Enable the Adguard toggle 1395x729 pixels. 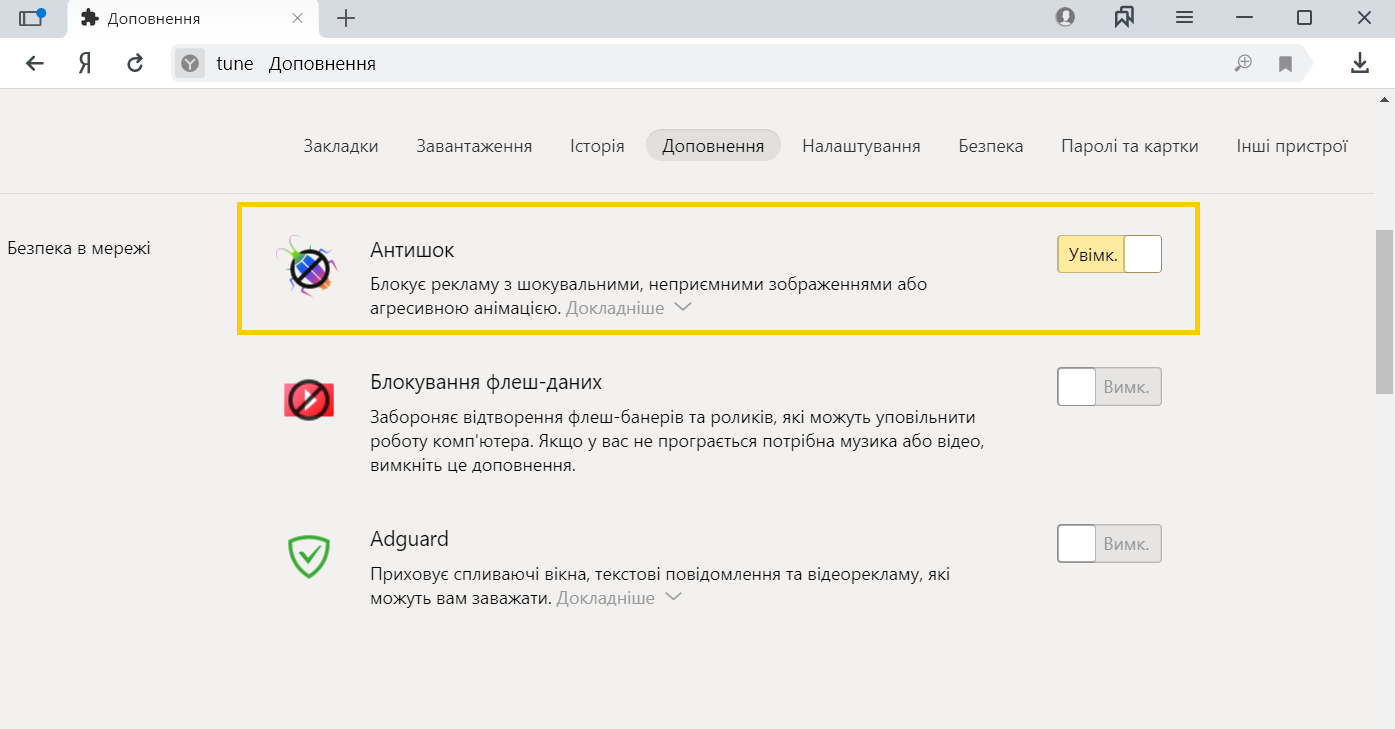pyautogui.click(x=1109, y=544)
